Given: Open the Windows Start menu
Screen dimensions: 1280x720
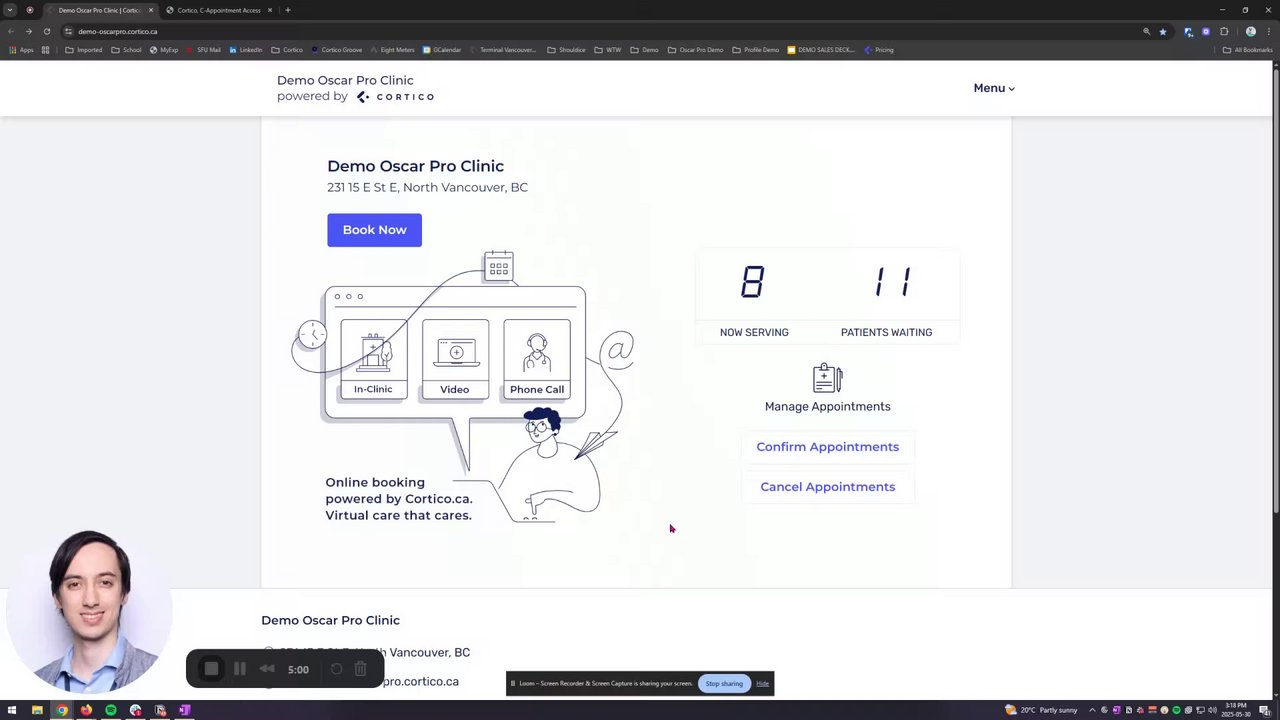Looking at the screenshot, I should click(12, 710).
